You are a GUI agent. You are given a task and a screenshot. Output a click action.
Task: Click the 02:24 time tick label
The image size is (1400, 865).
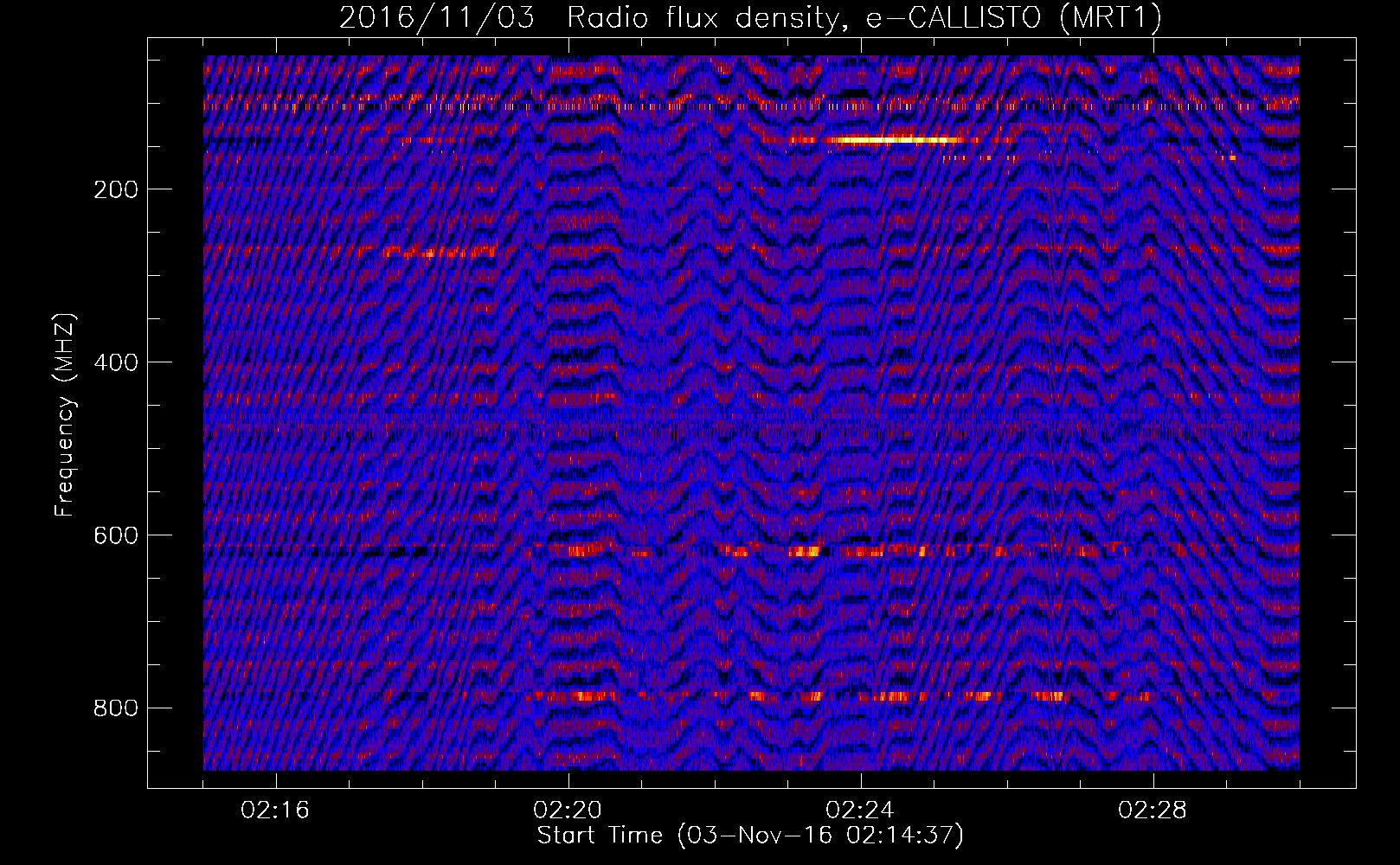(860, 811)
